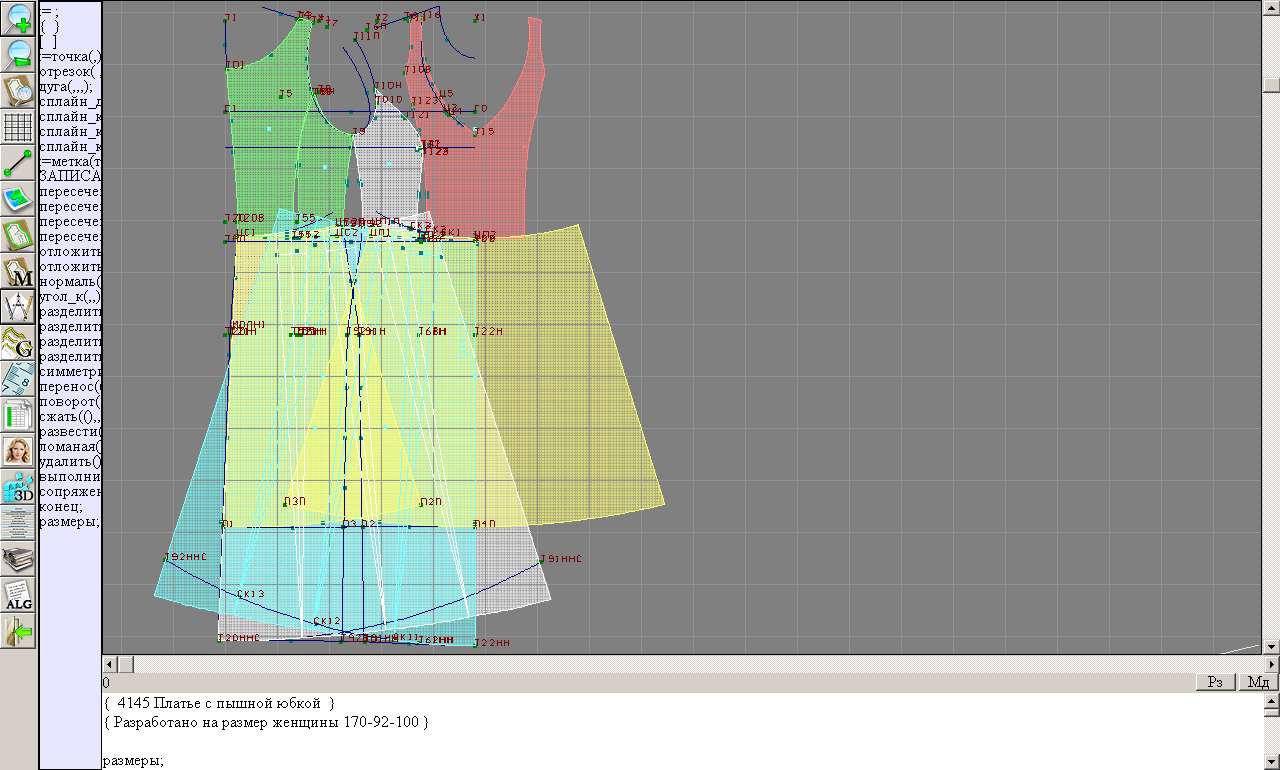
Task: Open the 3D view icon
Action: 18,487
